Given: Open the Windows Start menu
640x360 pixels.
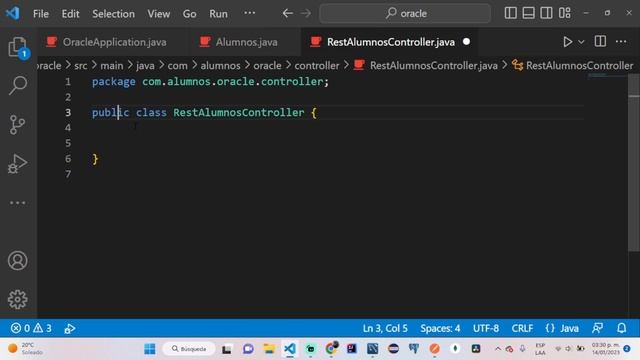Looking at the screenshot, I should point(149,349).
